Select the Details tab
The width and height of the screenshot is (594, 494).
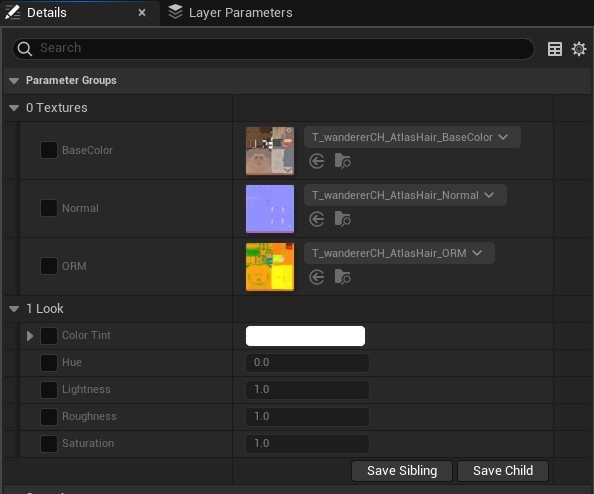coord(76,13)
